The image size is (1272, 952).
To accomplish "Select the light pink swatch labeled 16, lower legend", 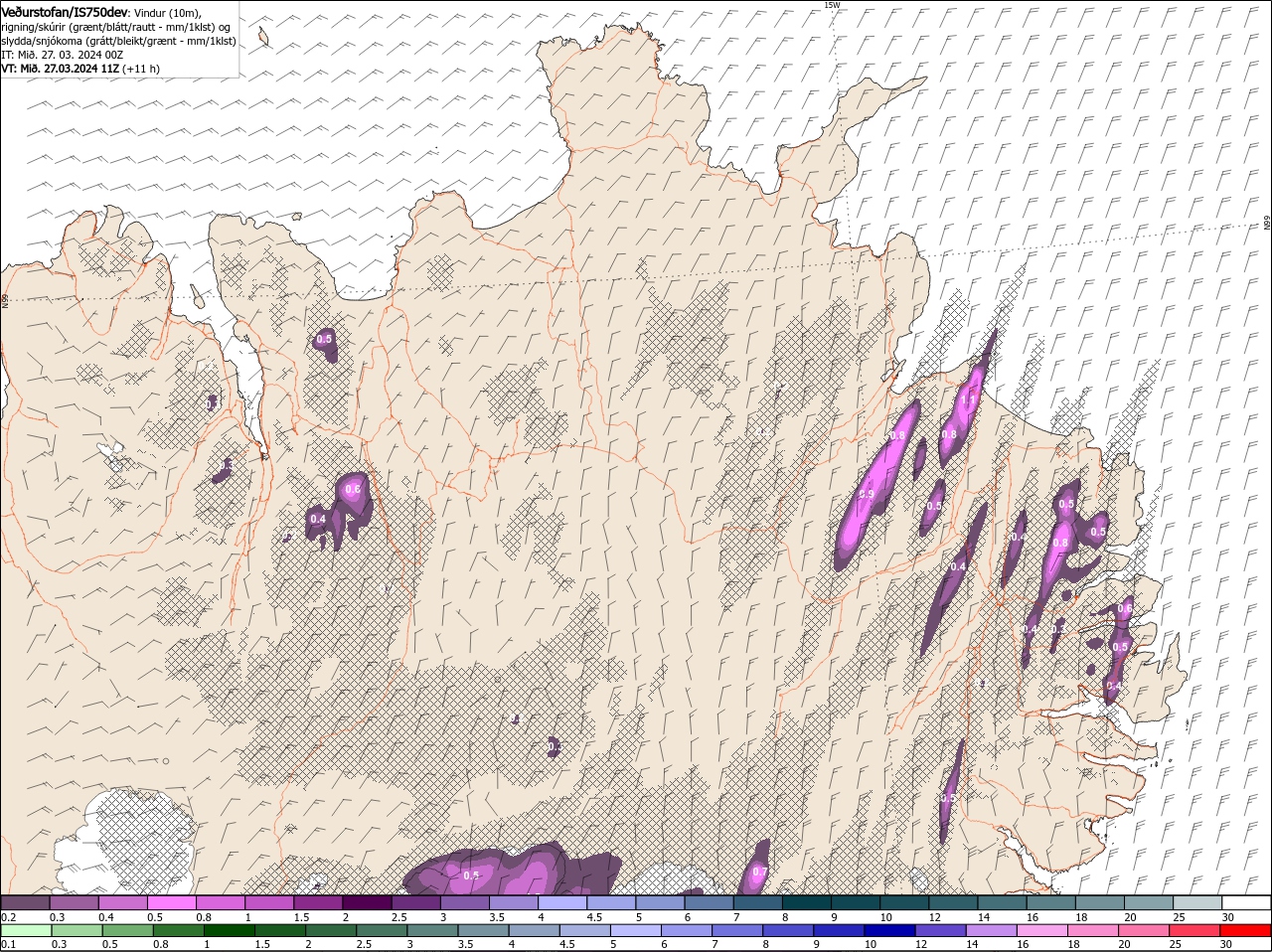I will [x=1042, y=930].
